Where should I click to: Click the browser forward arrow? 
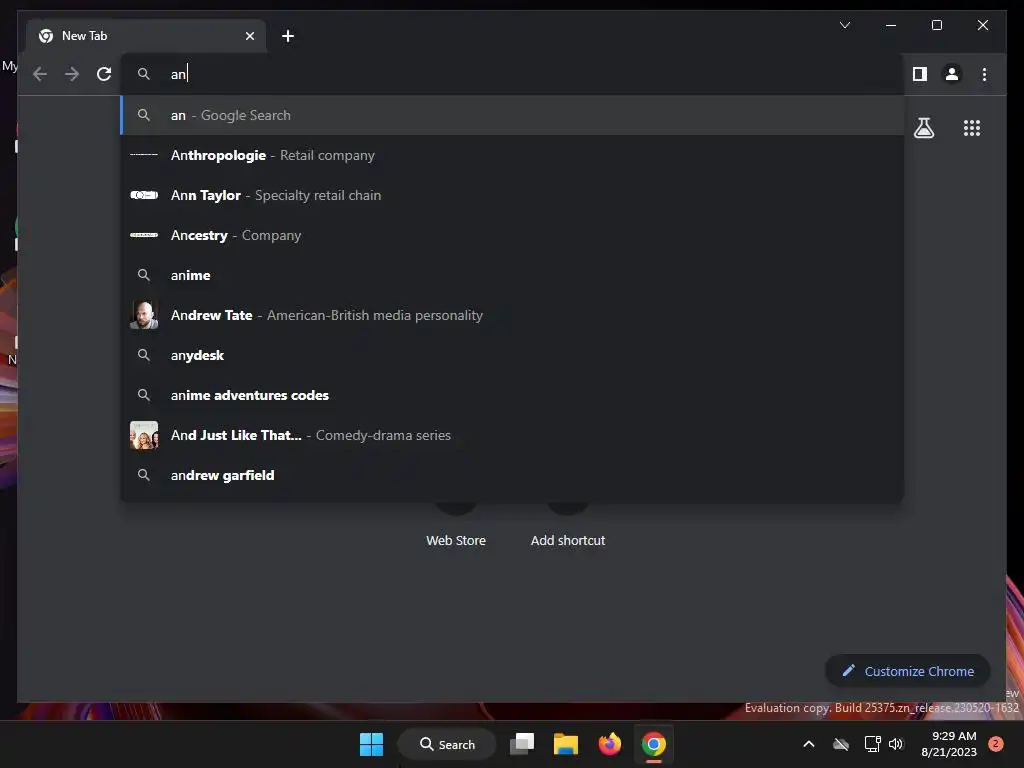point(72,74)
